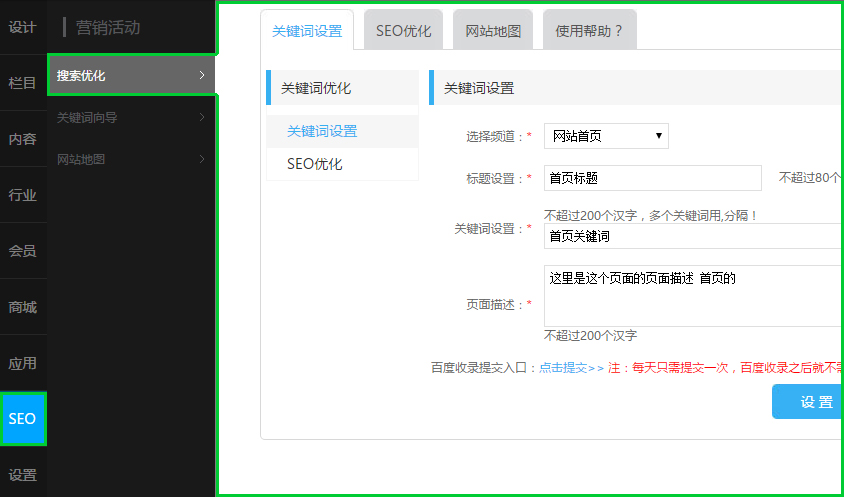Expand the 搜索优化 submenu item

pos(131,75)
